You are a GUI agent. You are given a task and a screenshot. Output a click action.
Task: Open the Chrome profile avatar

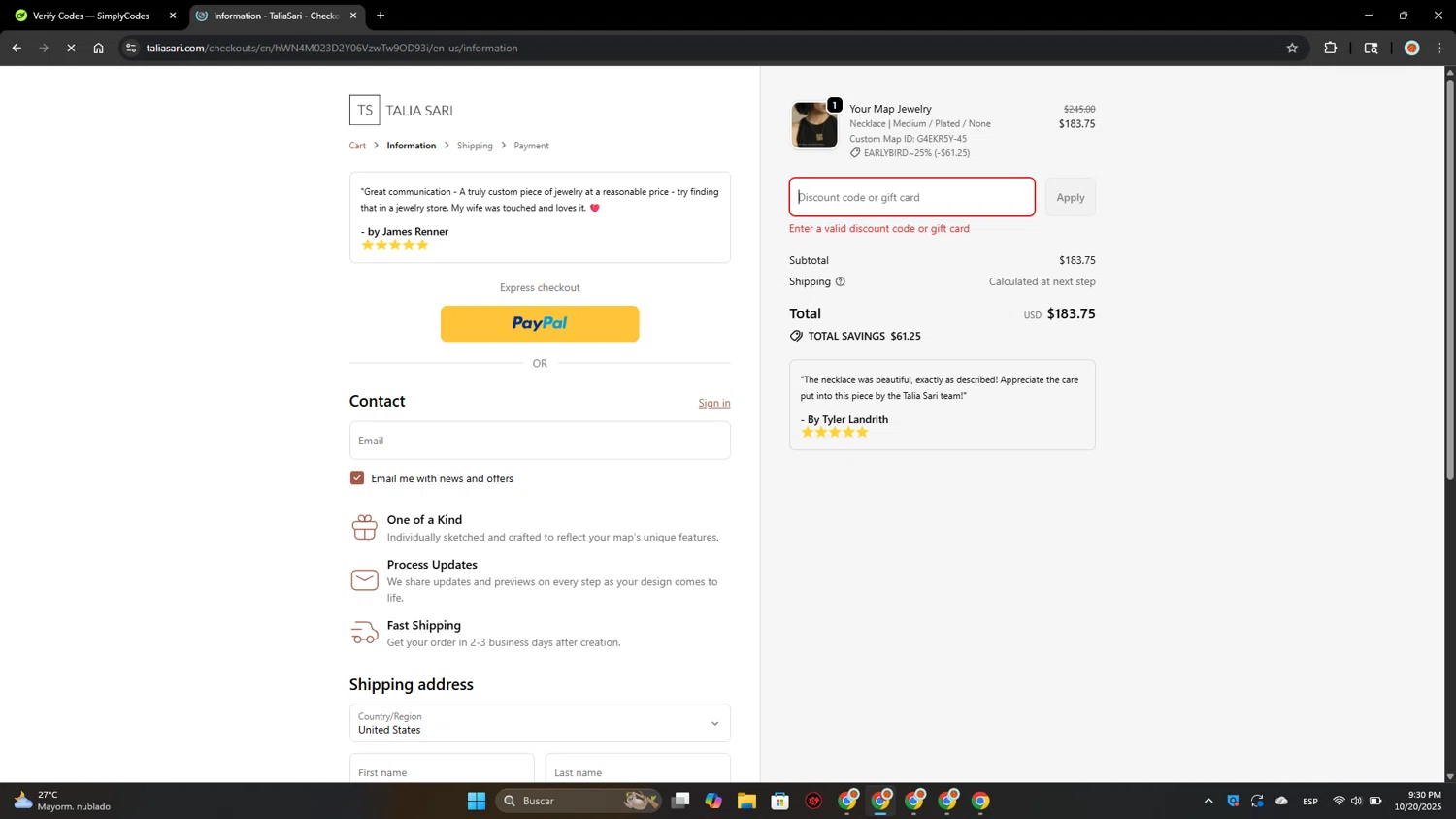point(1412,48)
